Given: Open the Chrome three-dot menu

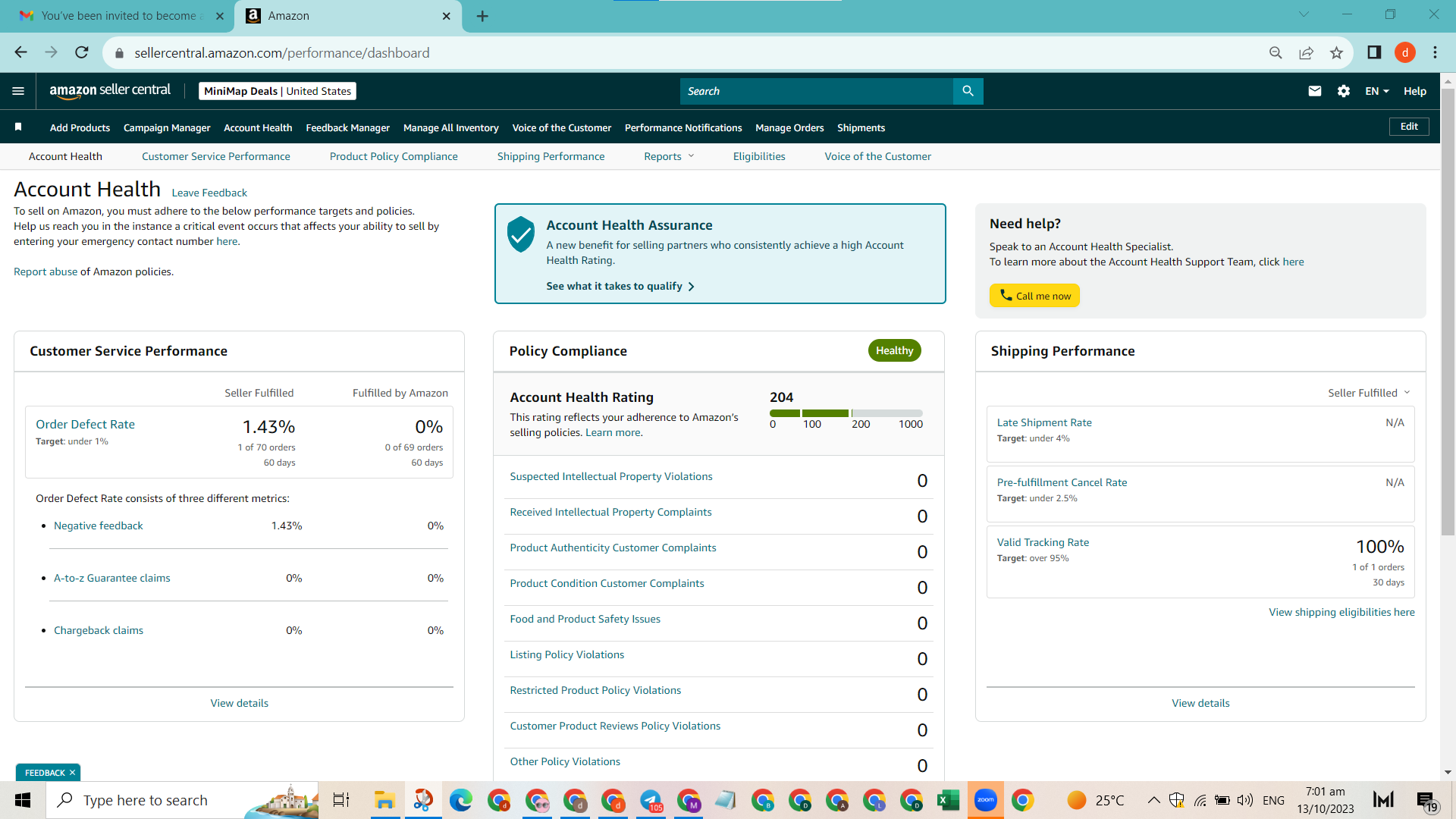Looking at the screenshot, I should point(1435,52).
